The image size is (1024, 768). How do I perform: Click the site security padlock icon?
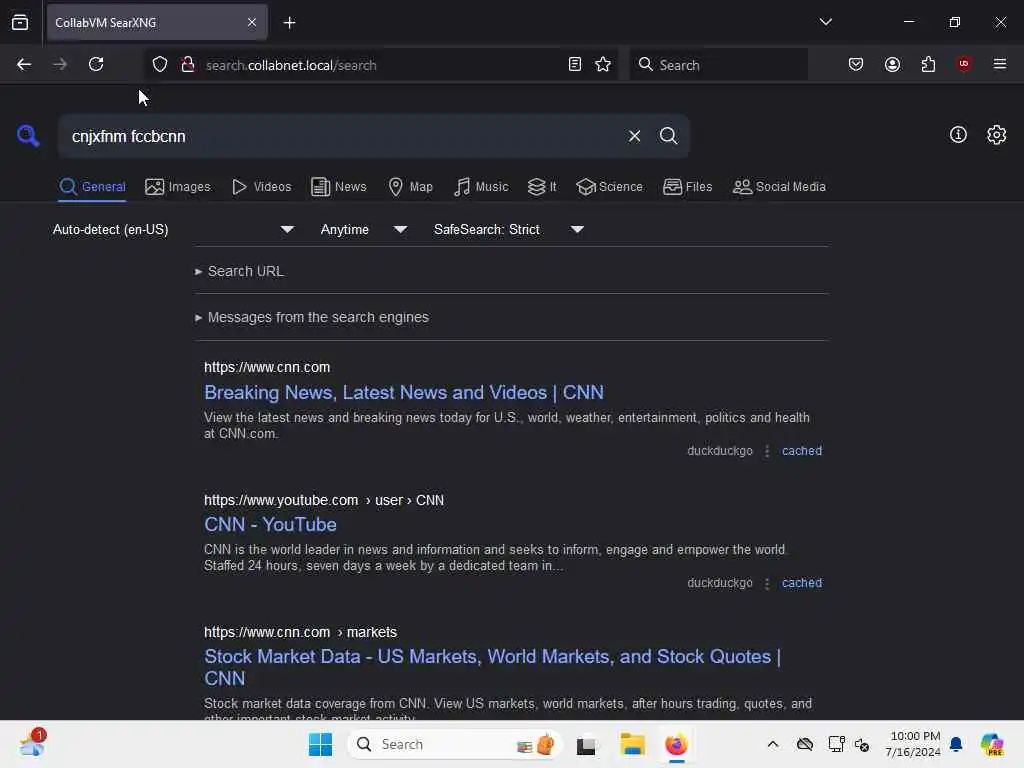pyautogui.click(x=187, y=64)
